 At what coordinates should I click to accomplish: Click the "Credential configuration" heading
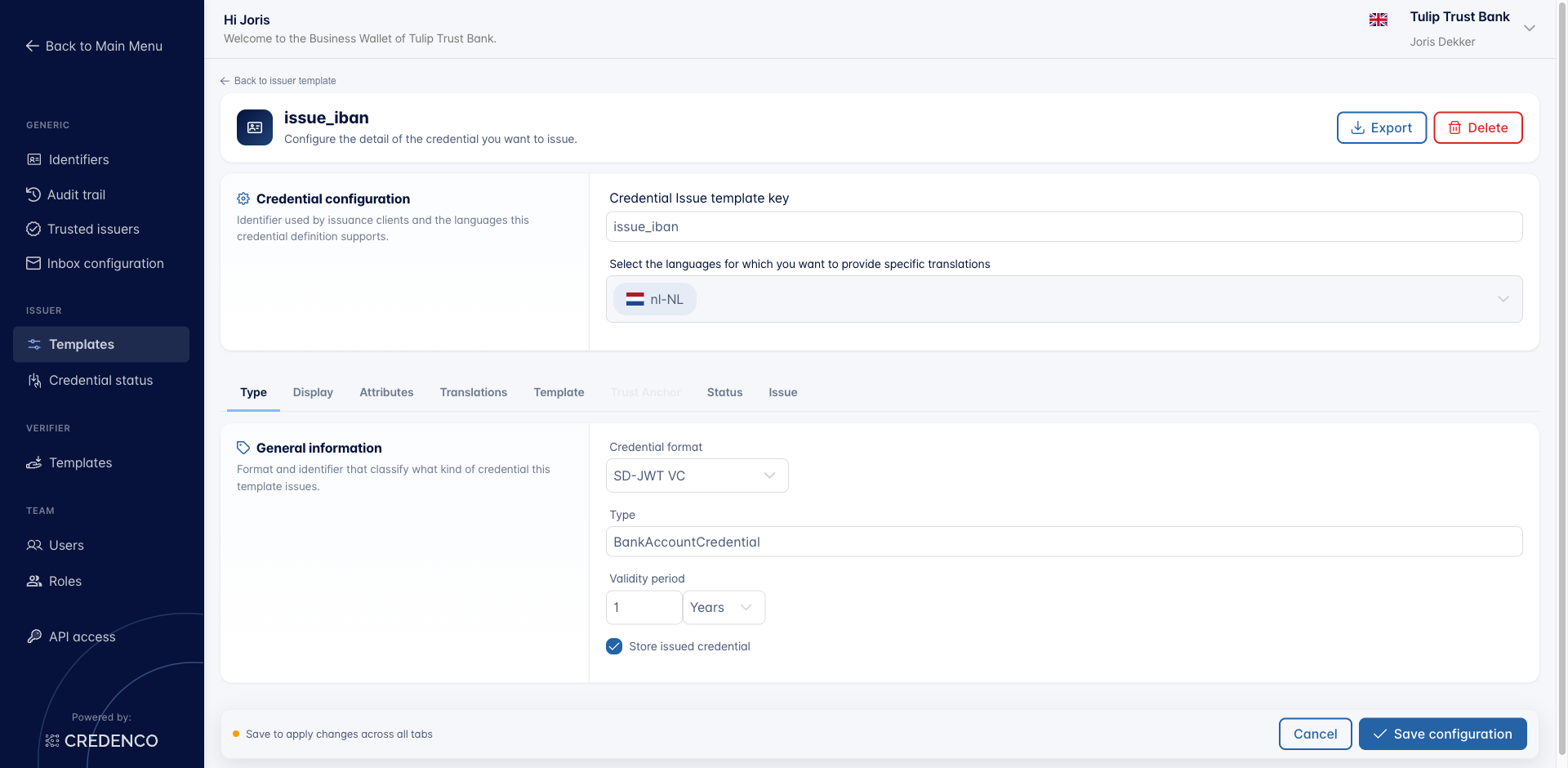tap(333, 199)
